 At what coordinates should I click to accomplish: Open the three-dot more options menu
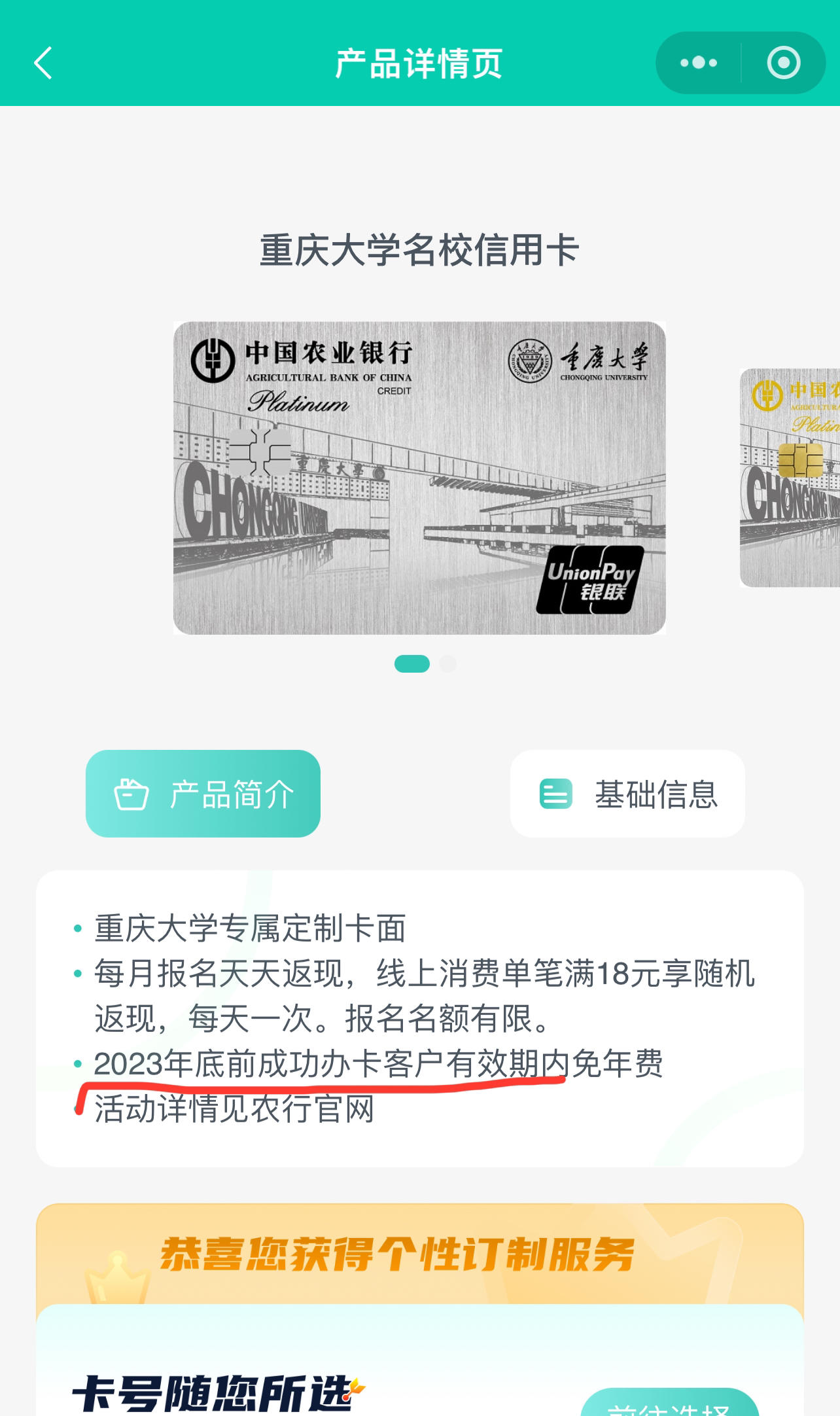pos(699,63)
